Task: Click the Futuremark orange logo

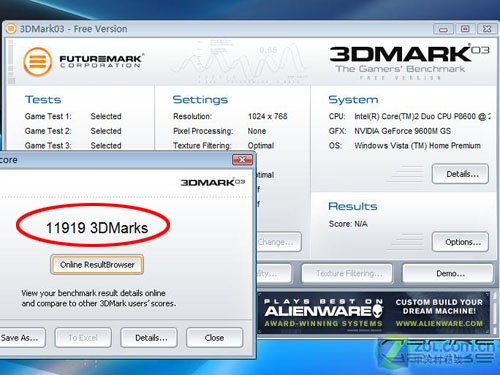Action: click(x=38, y=62)
